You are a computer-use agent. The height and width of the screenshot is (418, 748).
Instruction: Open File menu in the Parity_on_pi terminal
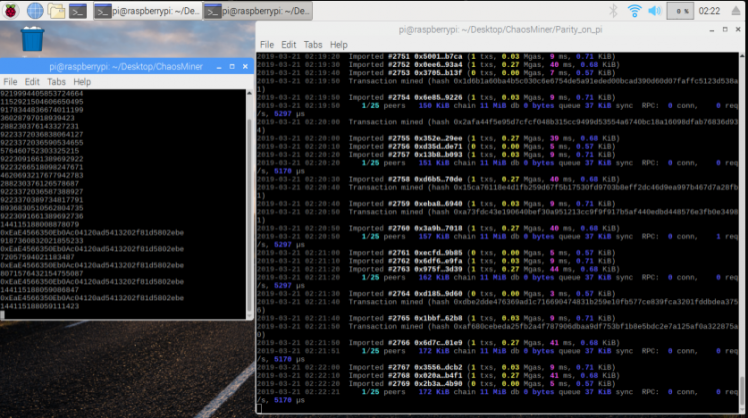point(267,45)
